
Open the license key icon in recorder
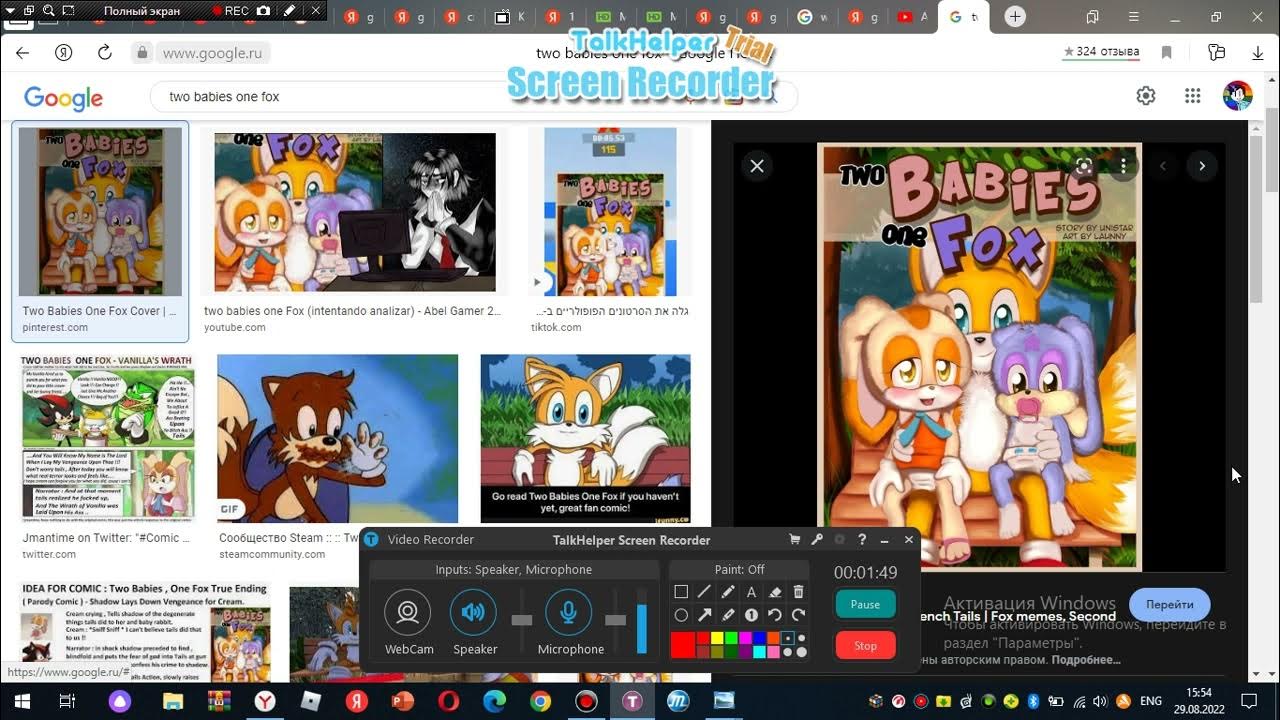[817, 539]
